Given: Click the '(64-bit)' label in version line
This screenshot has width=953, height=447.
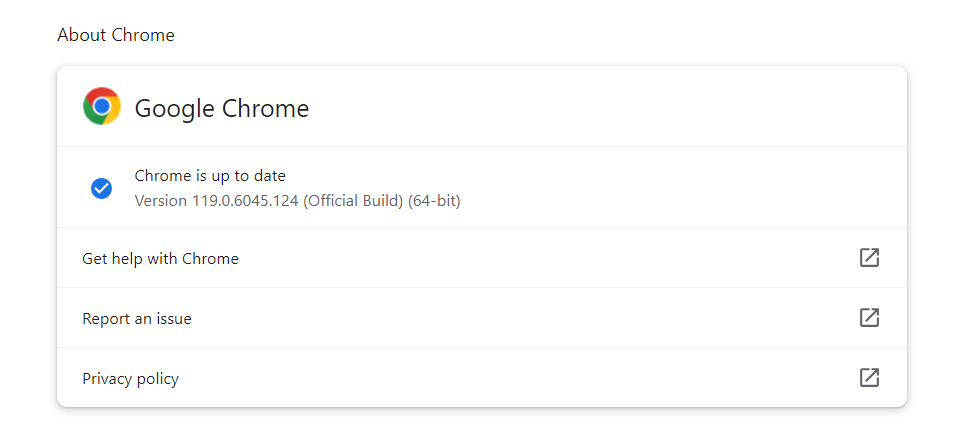Looking at the screenshot, I should pyautogui.click(x=434, y=201).
